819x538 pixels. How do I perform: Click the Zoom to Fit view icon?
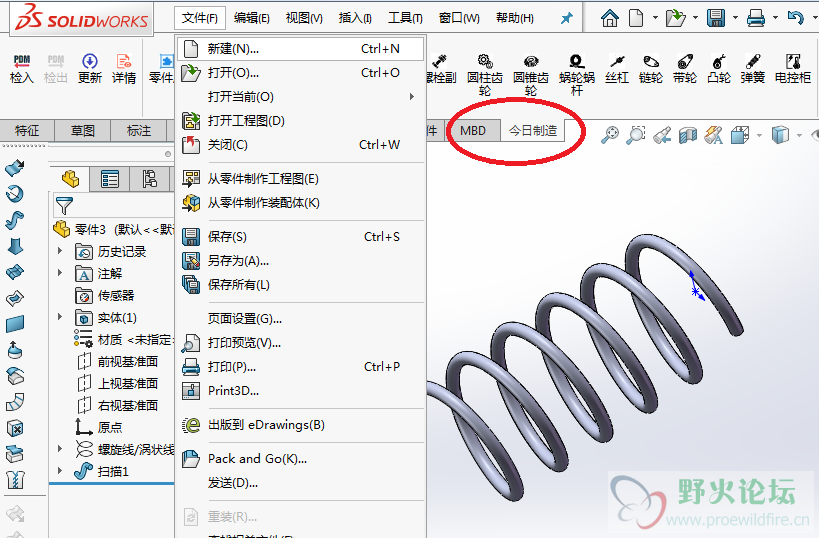tap(610, 135)
